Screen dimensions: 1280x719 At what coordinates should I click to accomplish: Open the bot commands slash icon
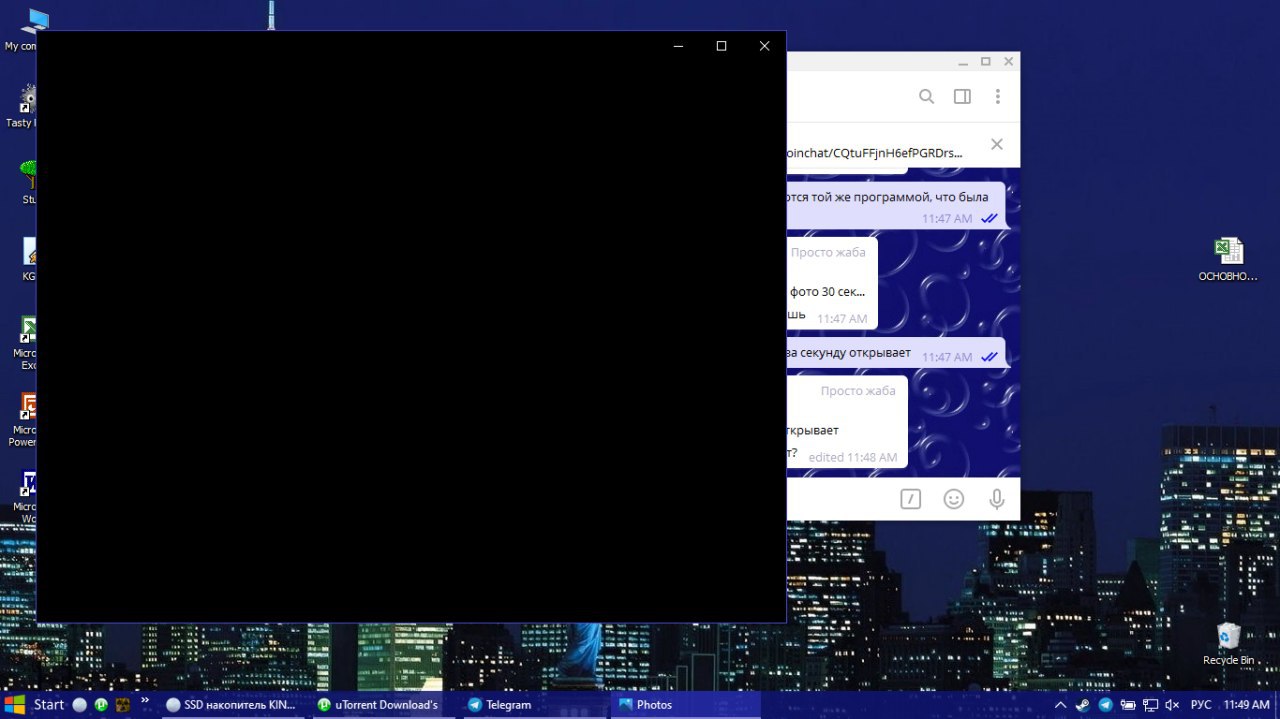click(x=910, y=499)
